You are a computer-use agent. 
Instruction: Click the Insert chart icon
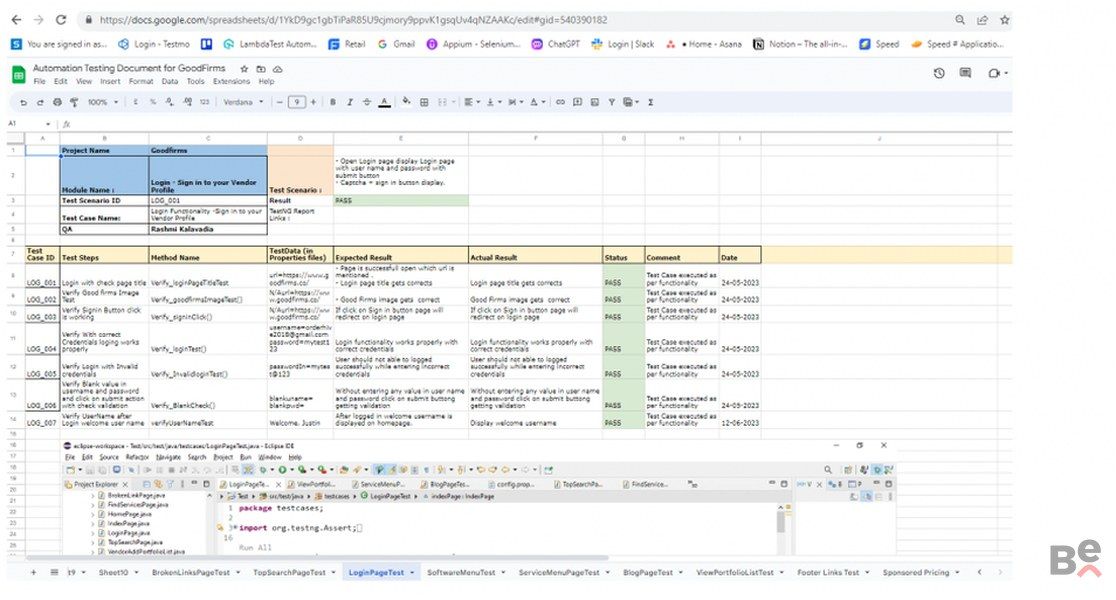[x=595, y=102]
